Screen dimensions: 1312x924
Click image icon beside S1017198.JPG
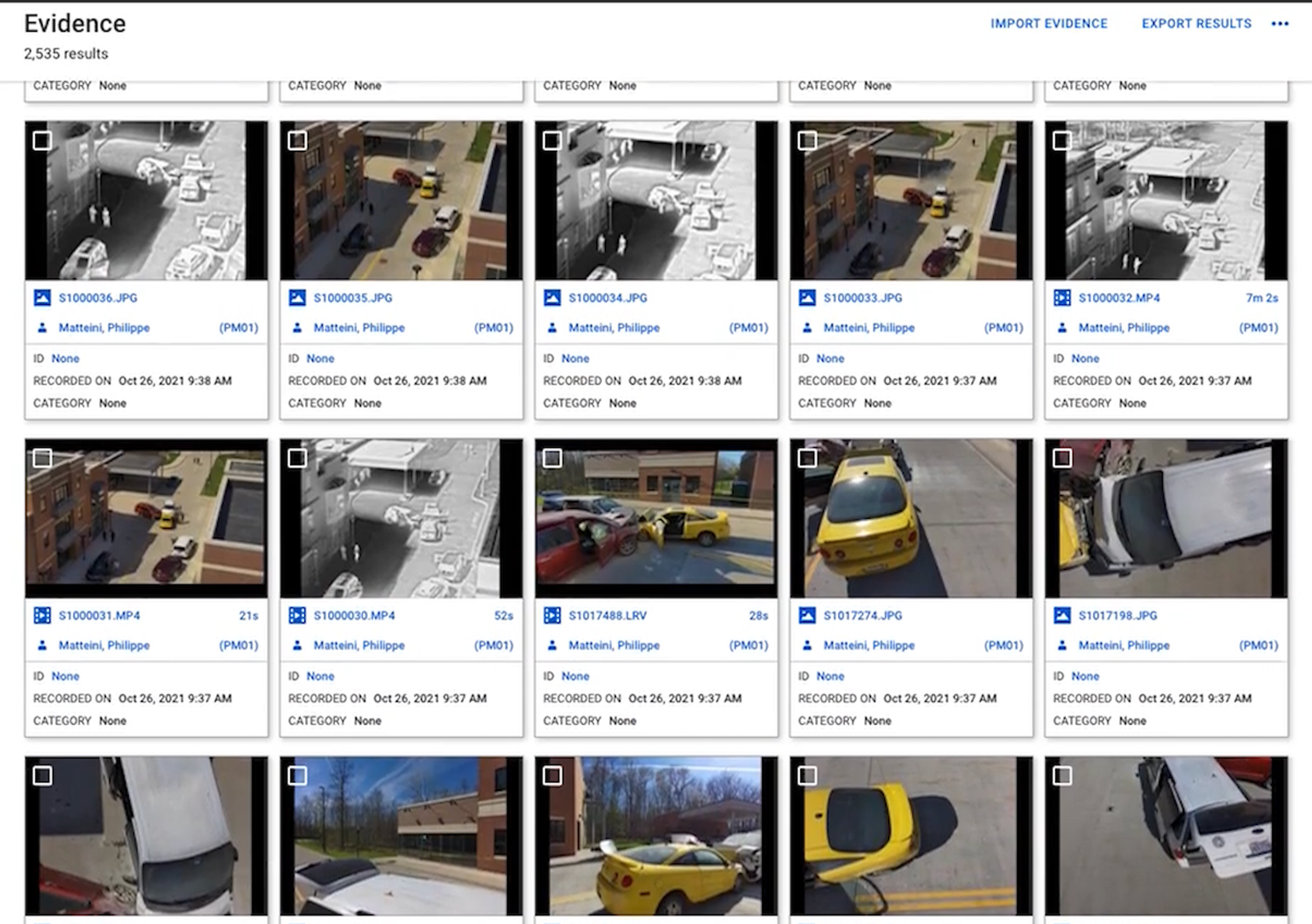point(1062,615)
